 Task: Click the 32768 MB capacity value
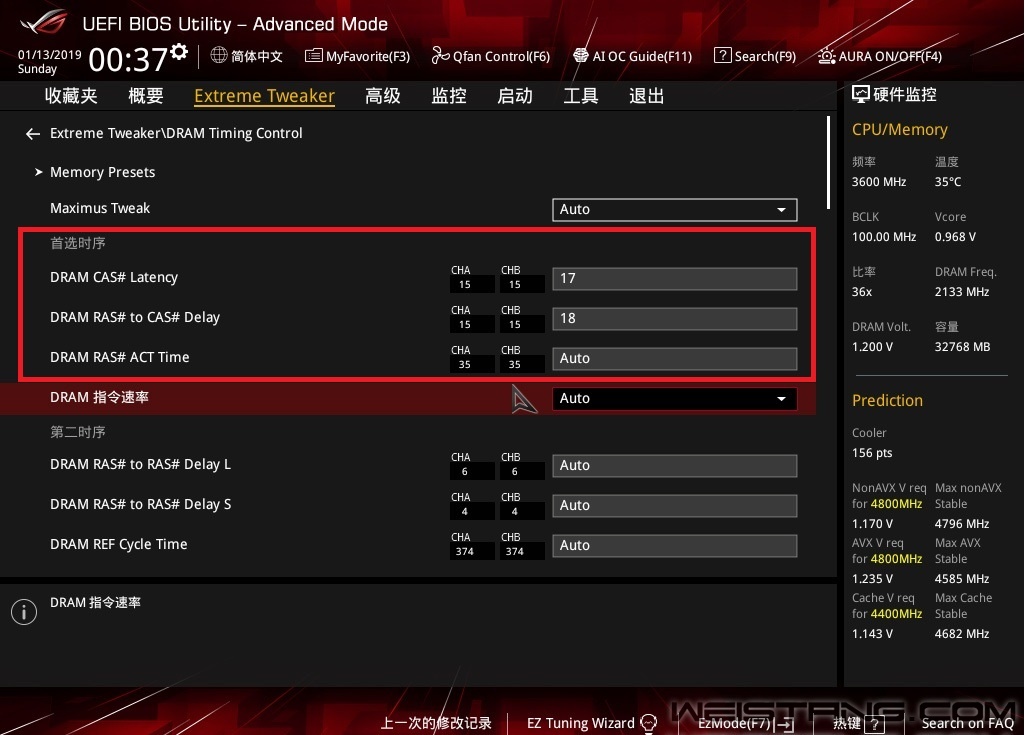pyautogui.click(x=962, y=346)
